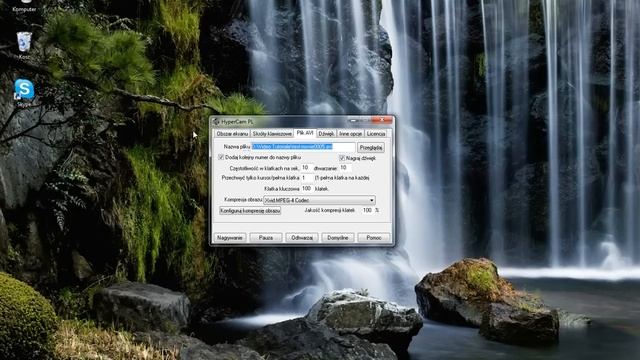Click the HyperCam title bar icon
The image size is (640, 360).
coord(216,122)
